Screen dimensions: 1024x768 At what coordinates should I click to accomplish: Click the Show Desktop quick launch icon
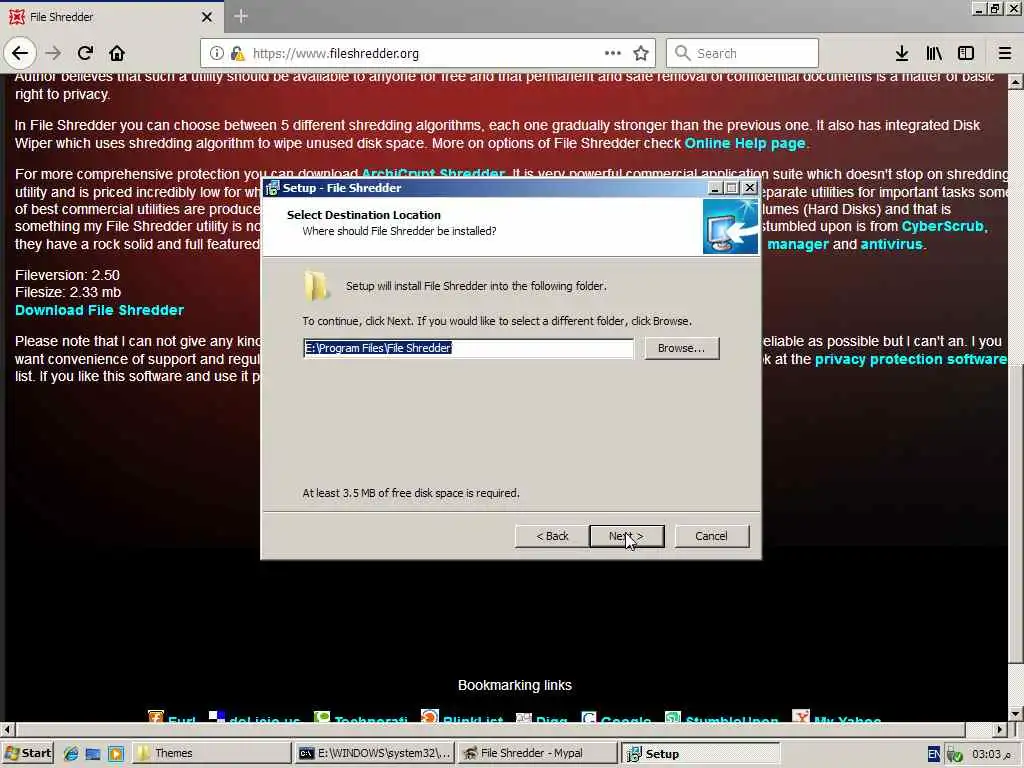(x=93, y=754)
